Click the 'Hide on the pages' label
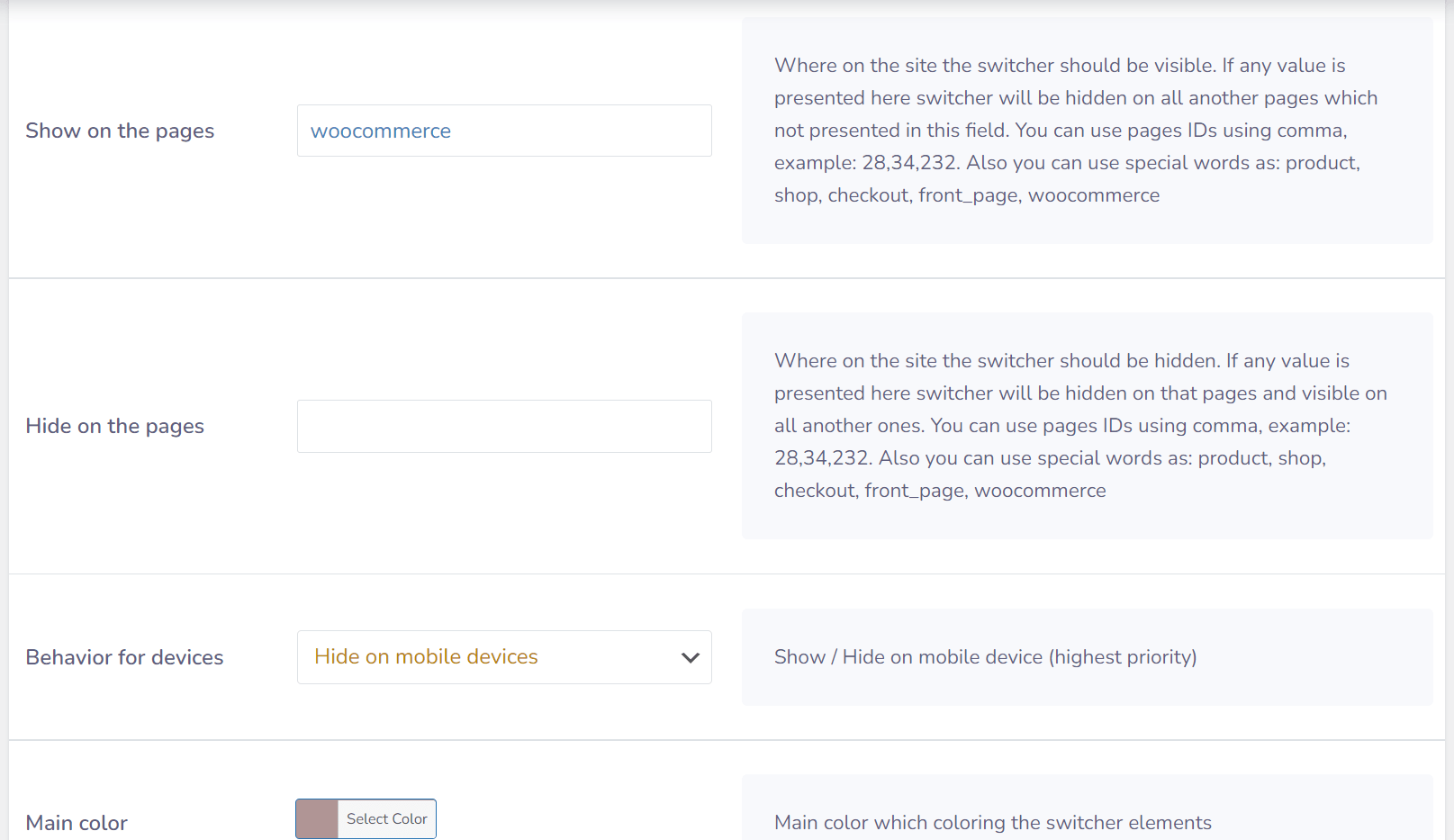 click(115, 427)
